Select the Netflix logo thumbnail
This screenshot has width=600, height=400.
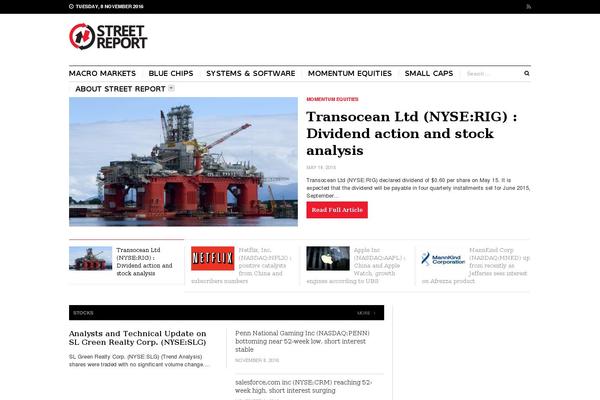(x=212, y=258)
